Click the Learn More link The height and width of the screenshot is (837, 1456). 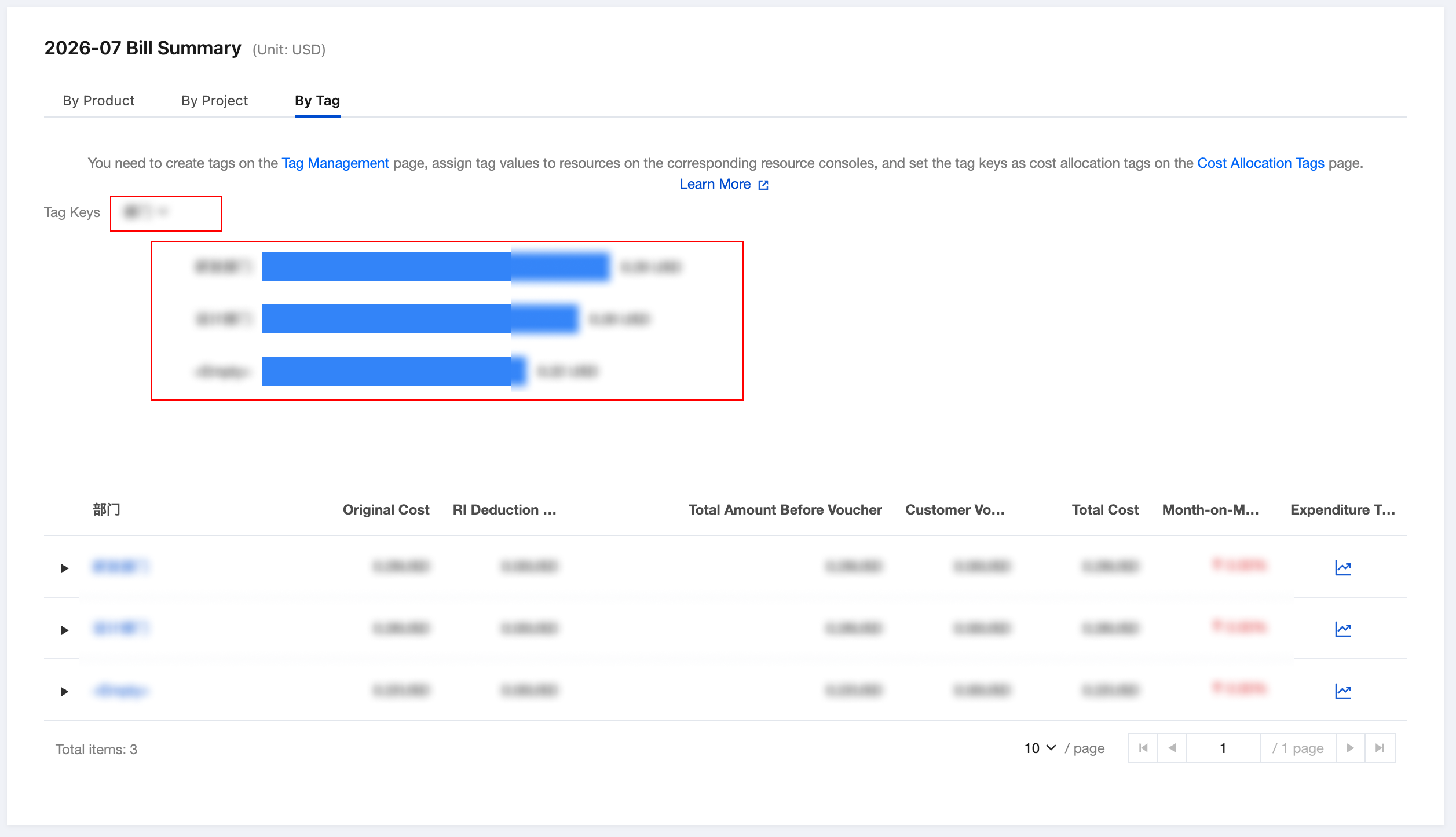click(715, 184)
